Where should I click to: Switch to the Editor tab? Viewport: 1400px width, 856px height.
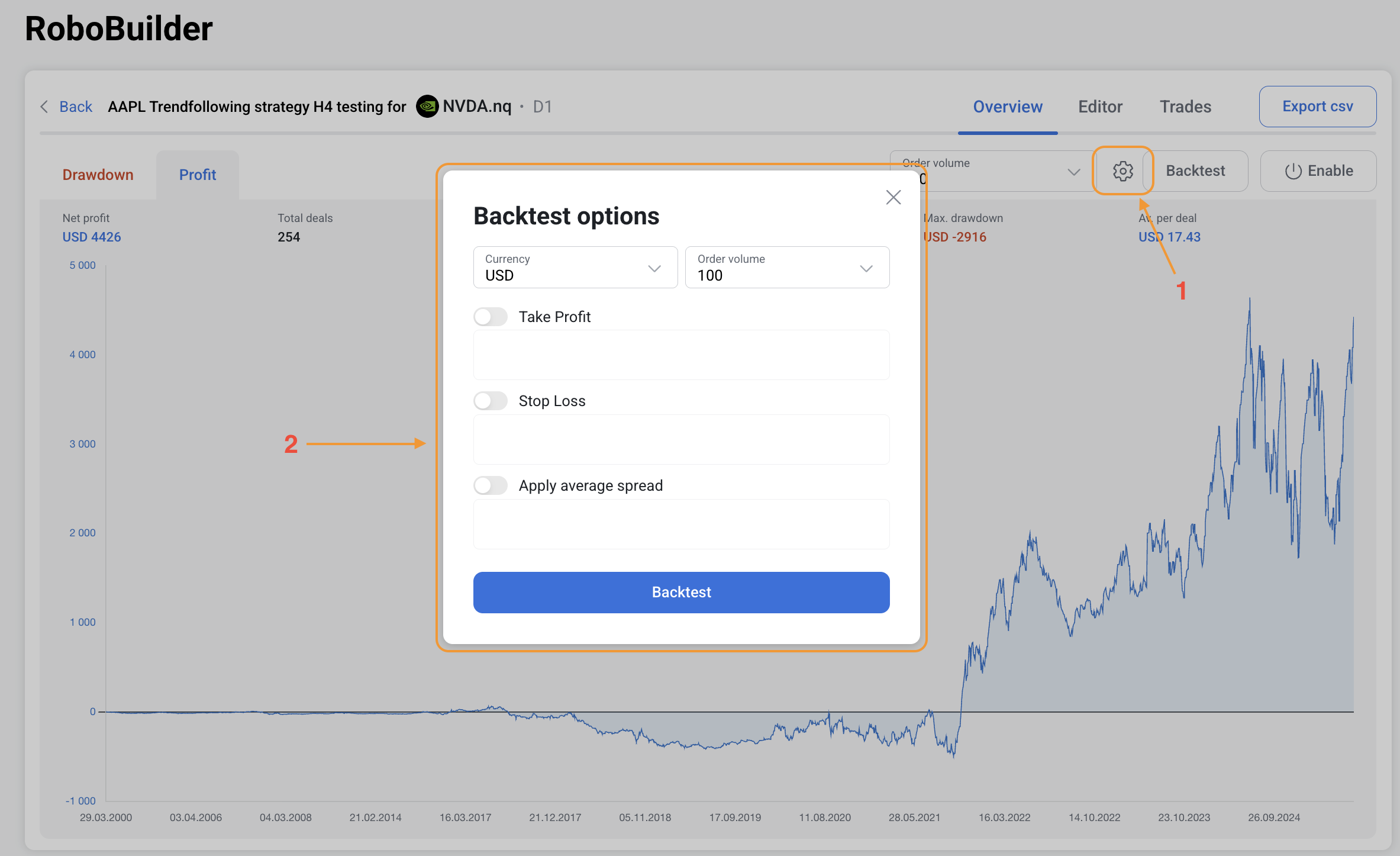pos(1099,107)
